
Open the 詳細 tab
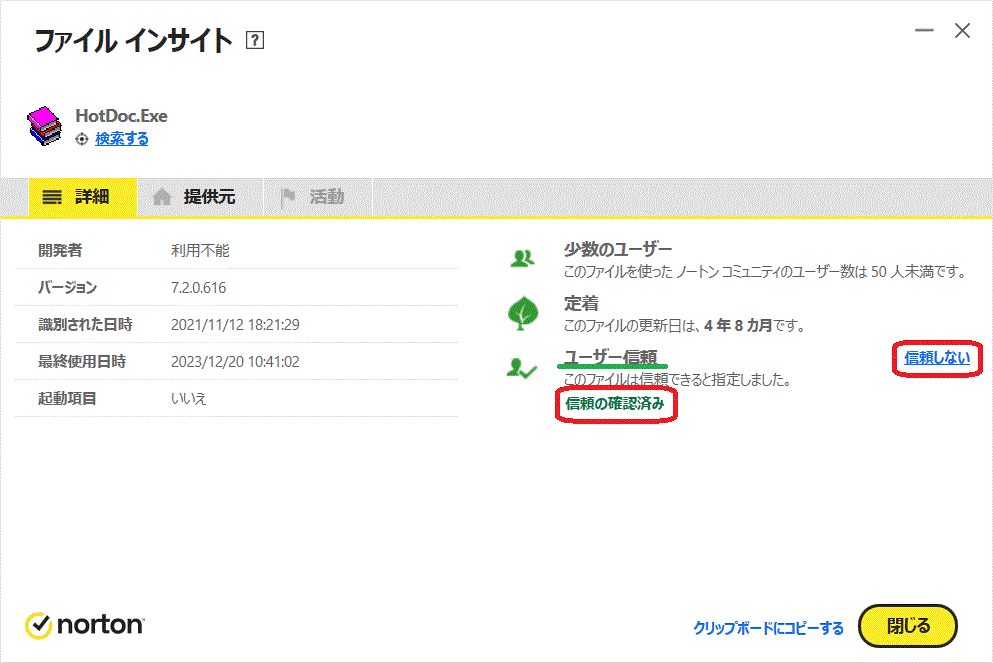(82, 198)
